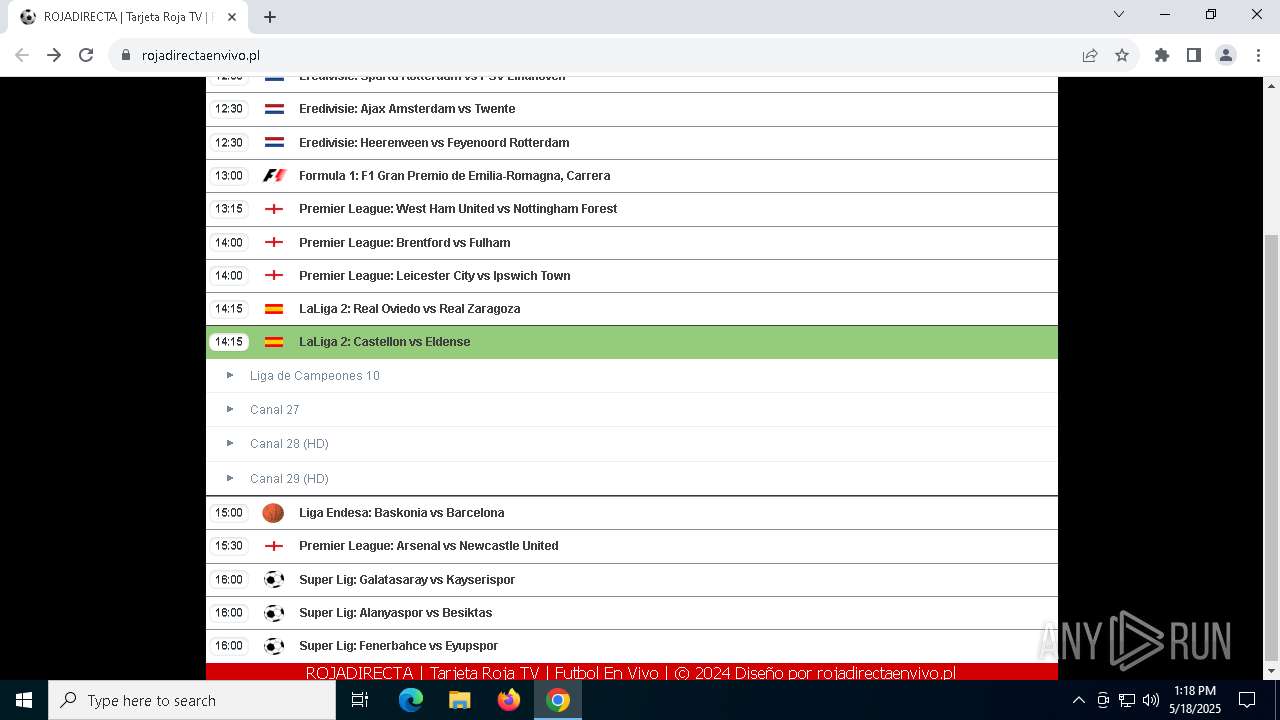Open Task View in the taskbar

pos(360,700)
